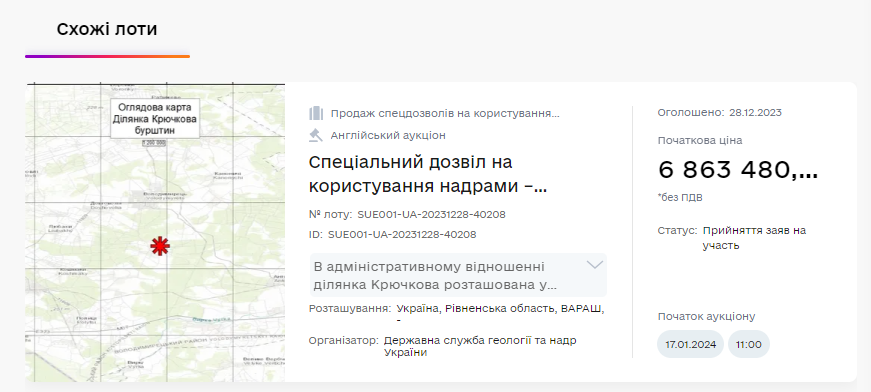
Task: Click location Україна, Рівненська область, ВАРАШ
Action: point(500,309)
